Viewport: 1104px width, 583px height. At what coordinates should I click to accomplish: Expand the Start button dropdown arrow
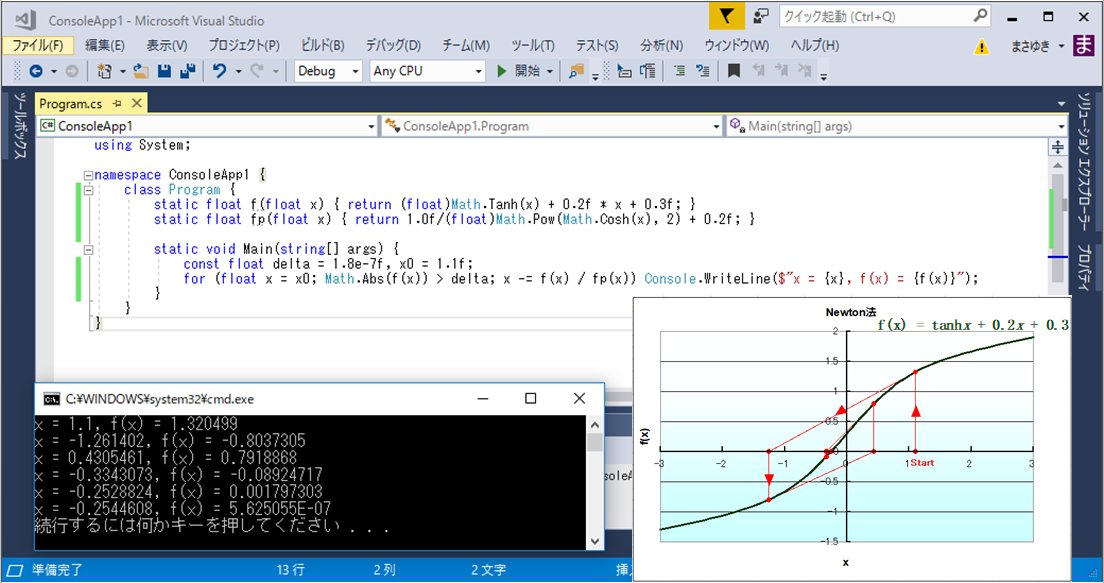click(550, 72)
